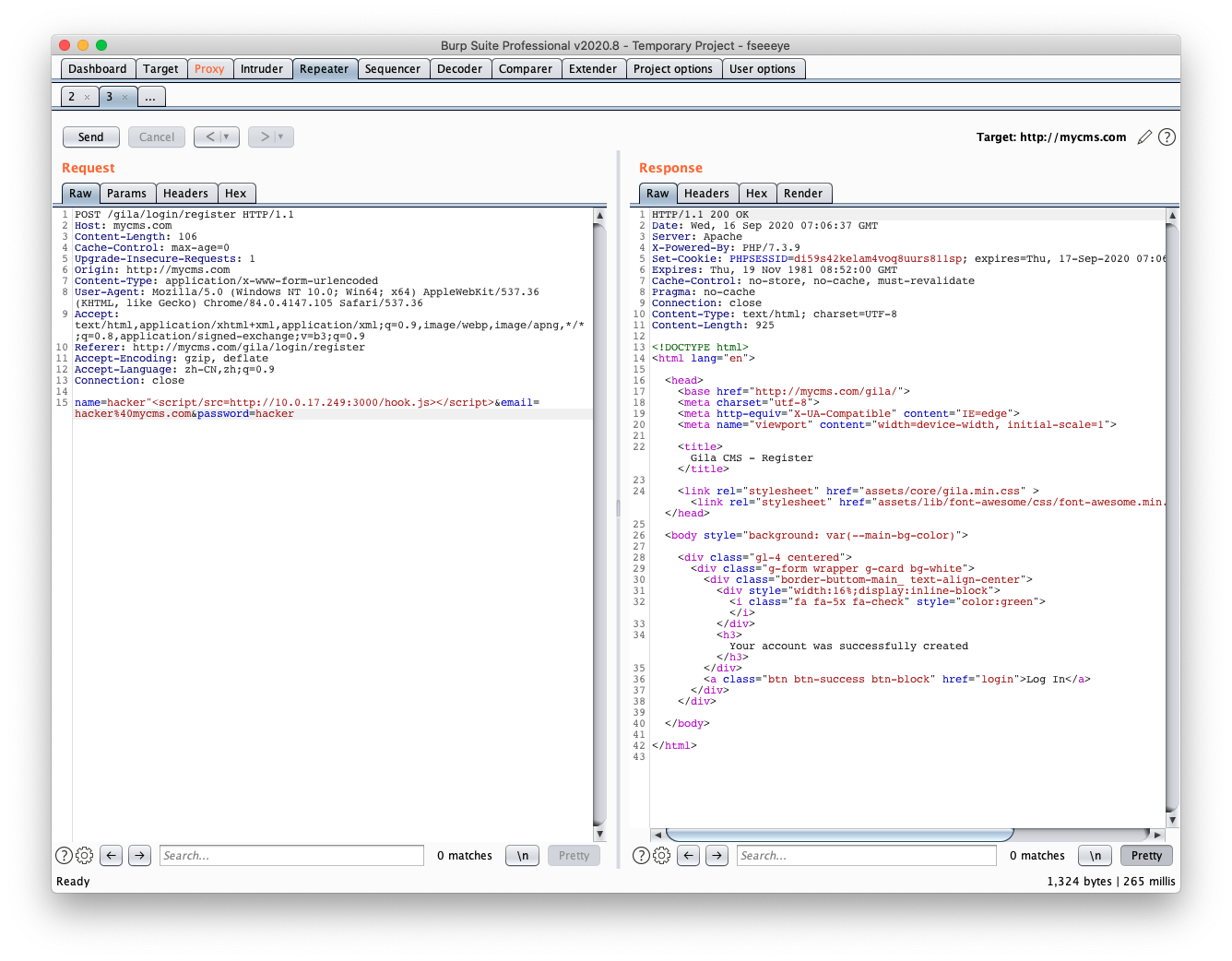Open Project options tab
The image size is (1232, 961).
click(673, 69)
